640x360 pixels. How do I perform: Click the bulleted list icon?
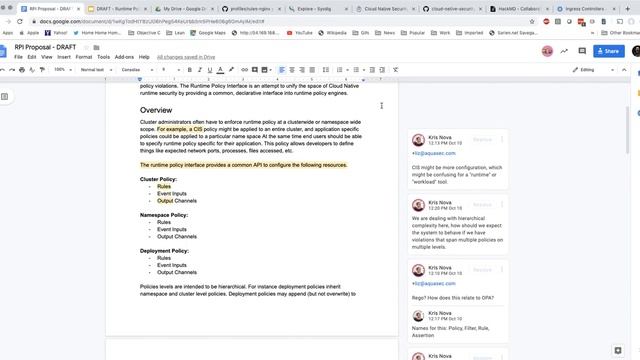tap(356, 70)
